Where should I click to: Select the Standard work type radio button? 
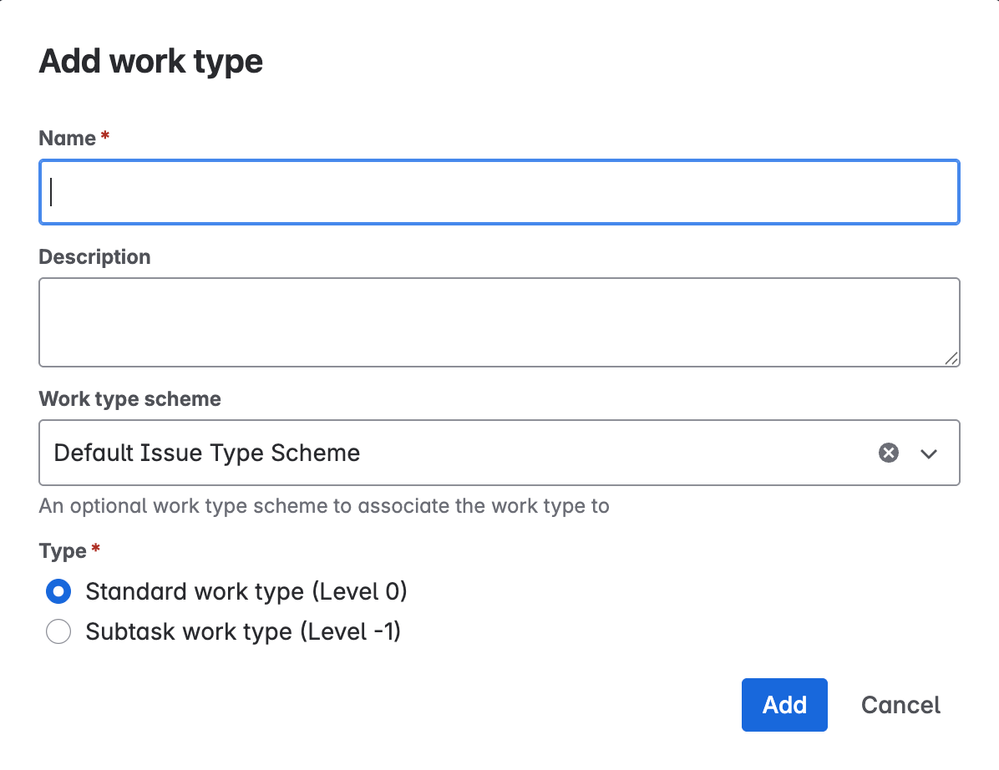coord(59,592)
